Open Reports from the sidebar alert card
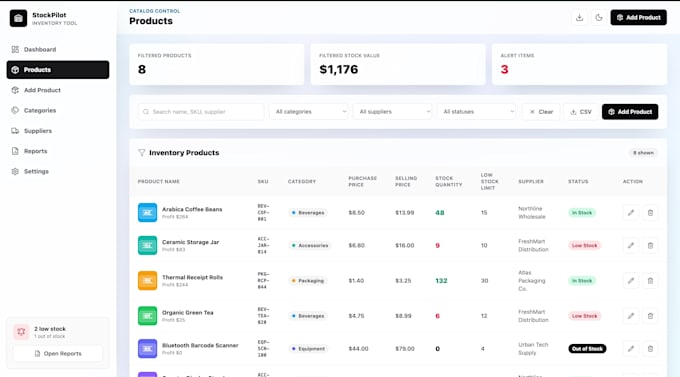The image size is (680, 377). 58,354
